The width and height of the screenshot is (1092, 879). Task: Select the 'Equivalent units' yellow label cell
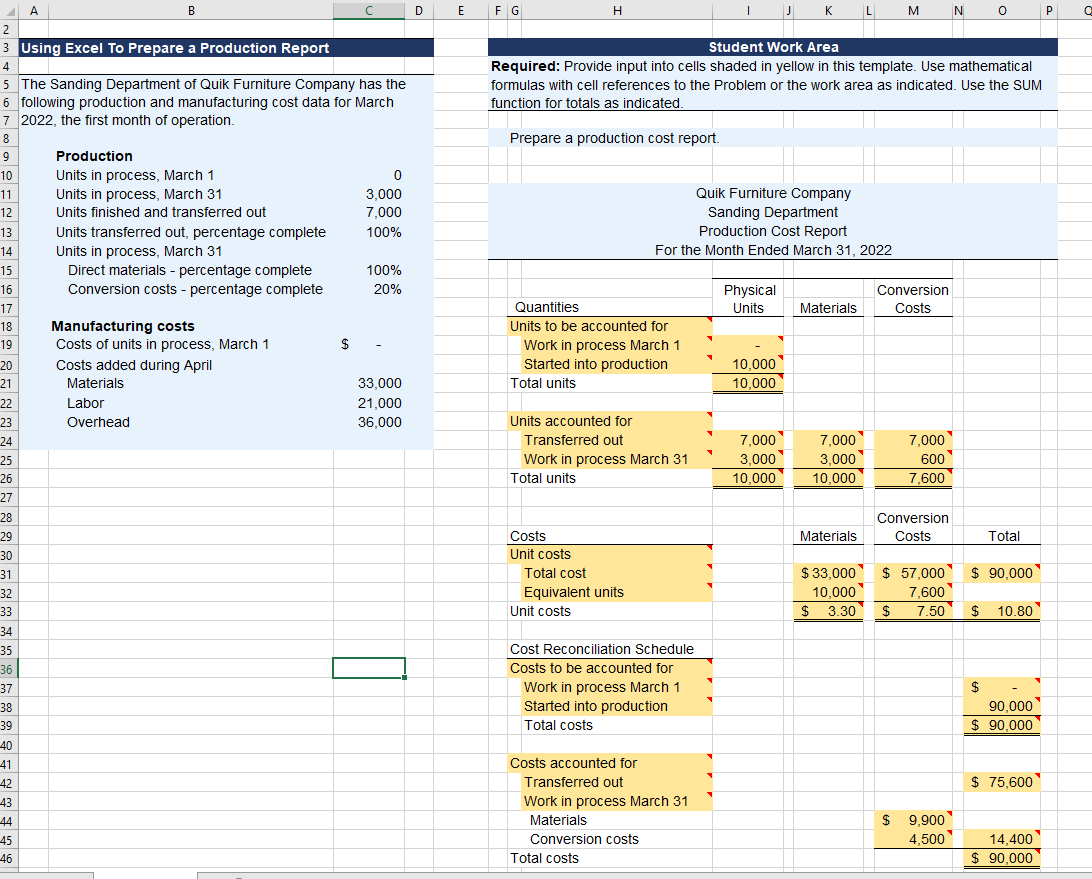[x=617, y=592]
